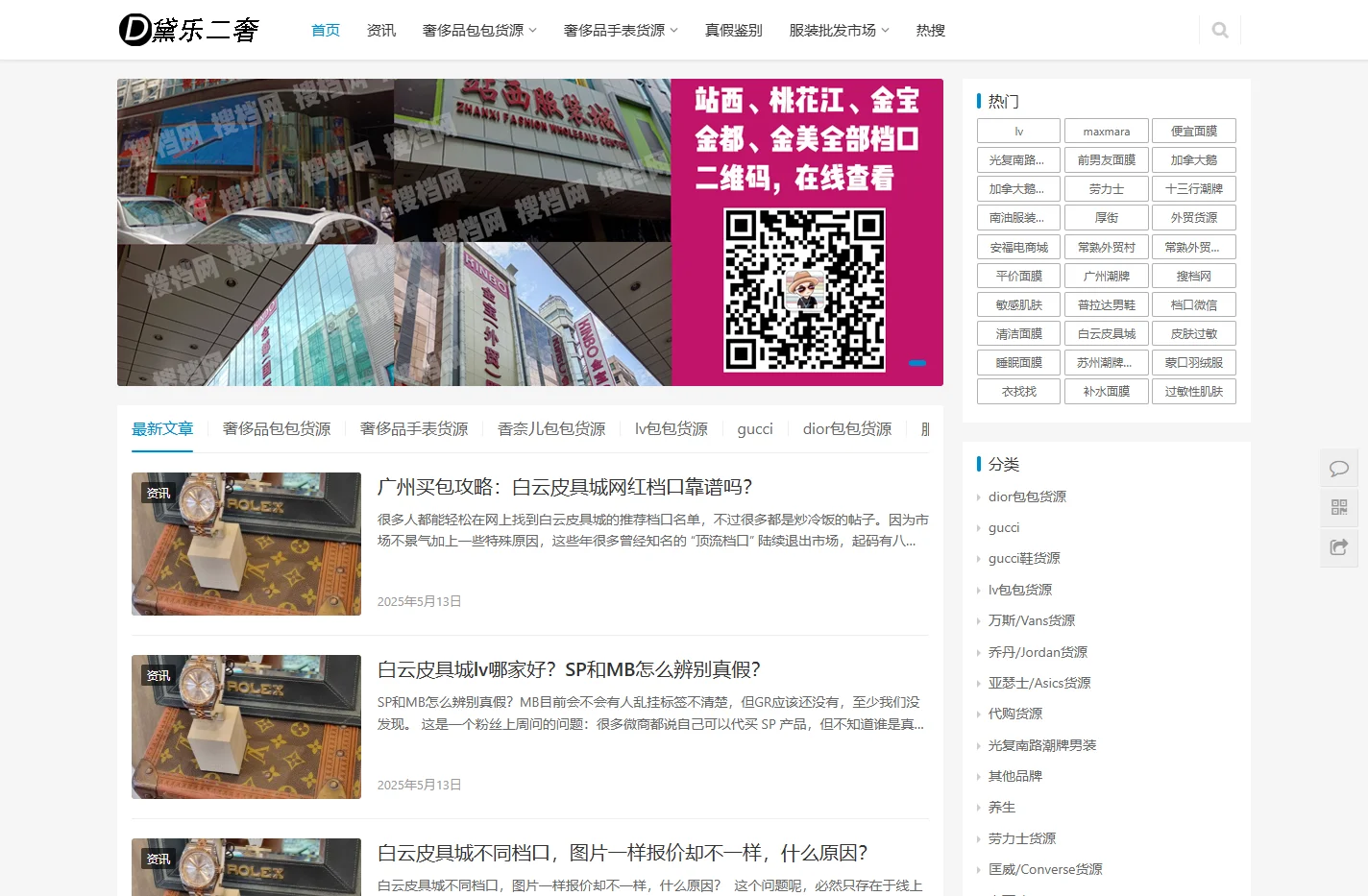Image resolution: width=1368 pixels, height=896 pixels.
Task: Click the 敏感肌肤 hot tag
Action: click(1018, 304)
